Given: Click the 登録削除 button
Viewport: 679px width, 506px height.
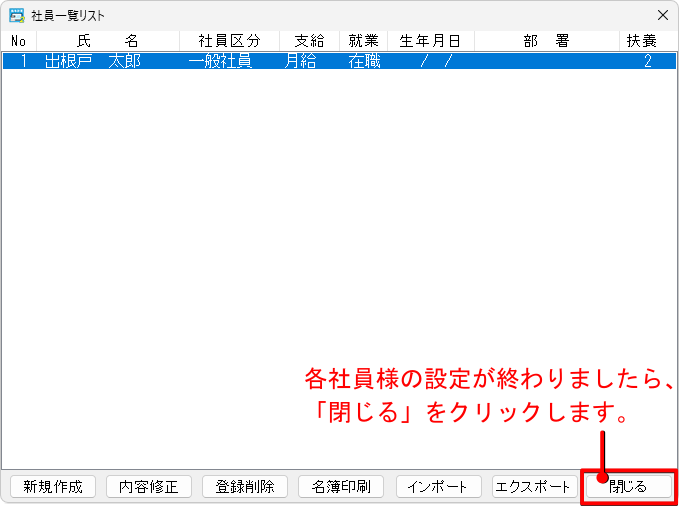Looking at the screenshot, I should coord(245,487).
